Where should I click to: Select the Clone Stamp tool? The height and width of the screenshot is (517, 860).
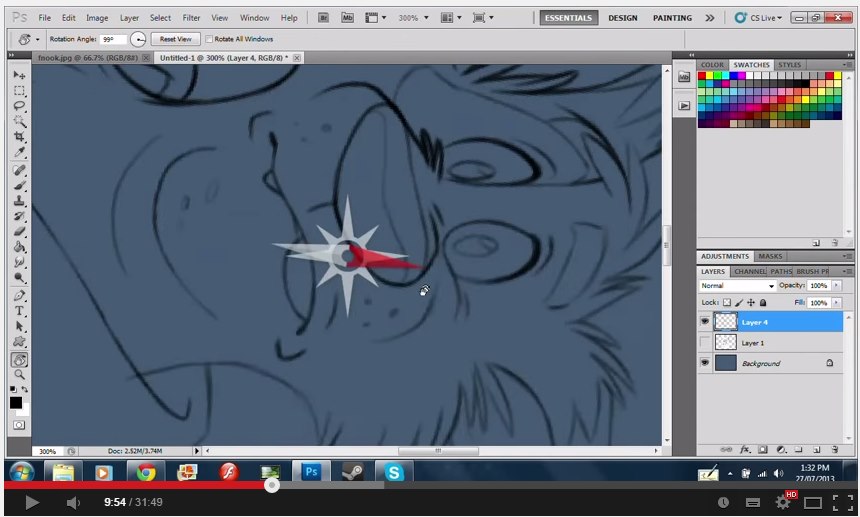19,201
